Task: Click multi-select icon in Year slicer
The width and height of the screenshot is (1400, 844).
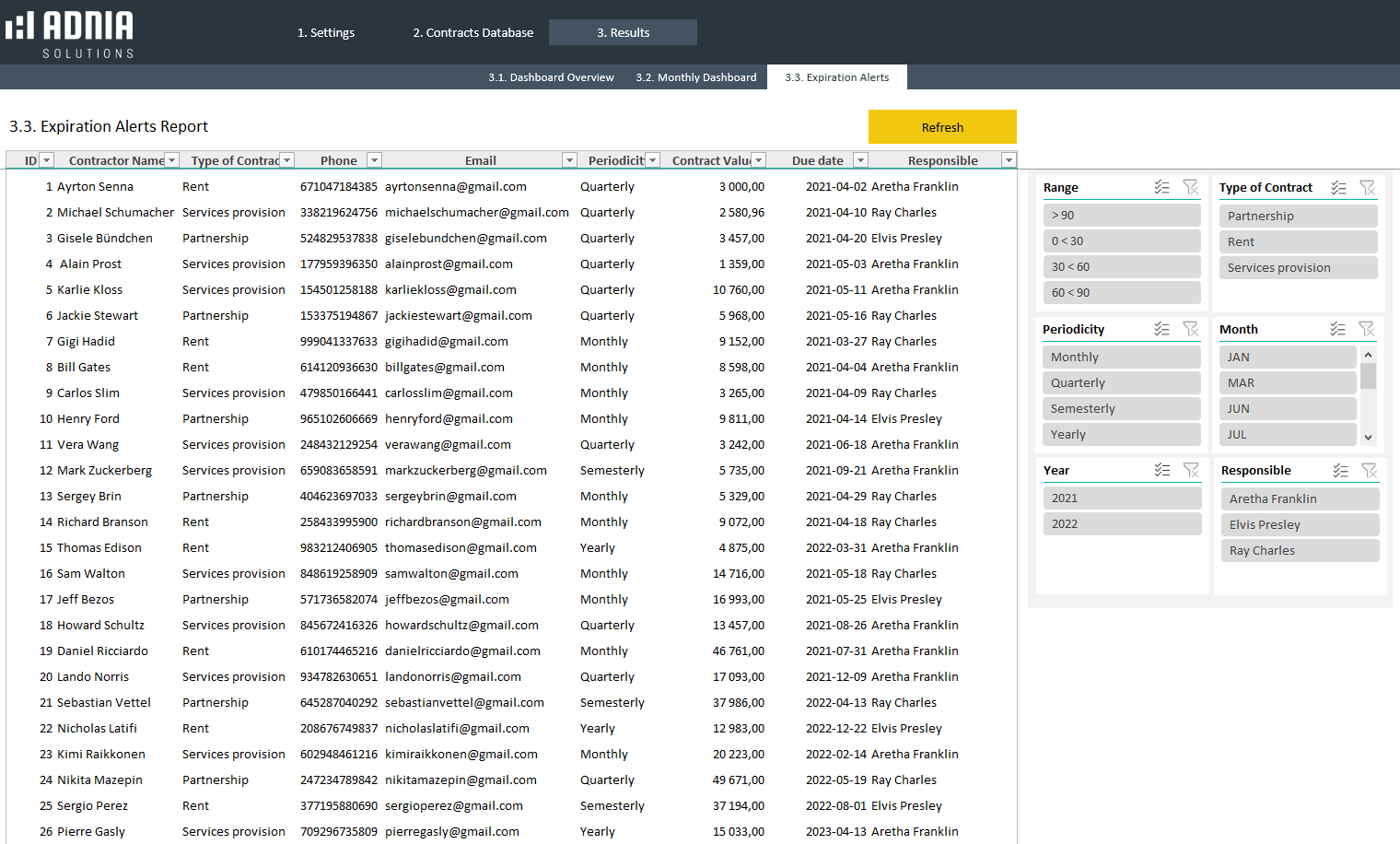Action: point(1162,470)
